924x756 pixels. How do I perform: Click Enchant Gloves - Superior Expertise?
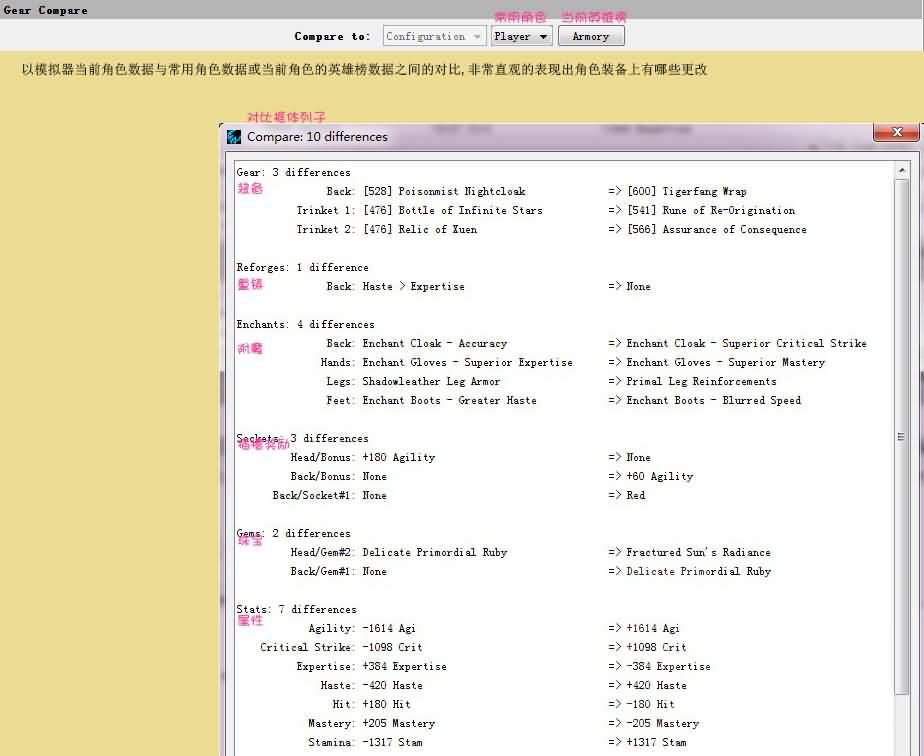point(467,362)
